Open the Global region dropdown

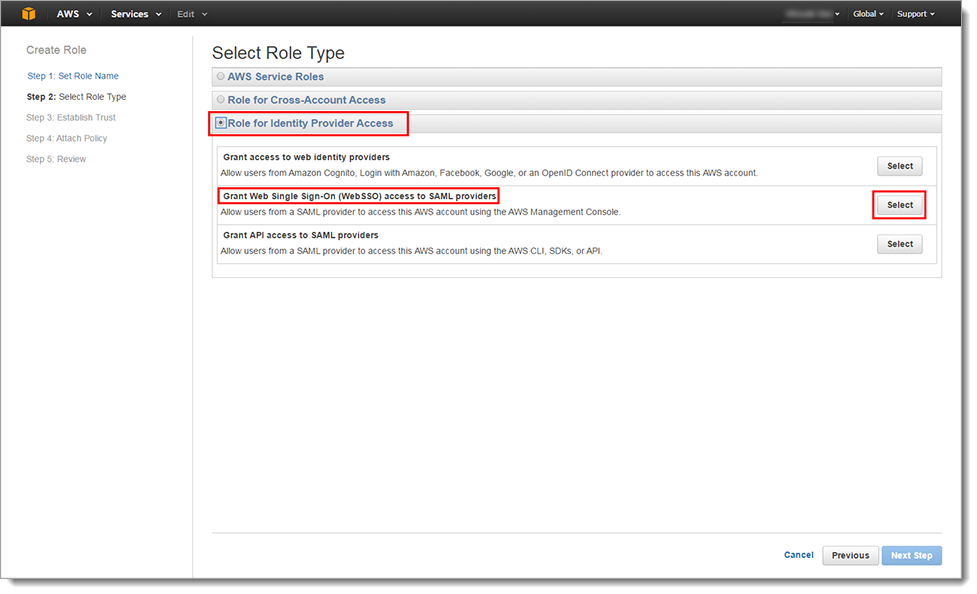867,14
